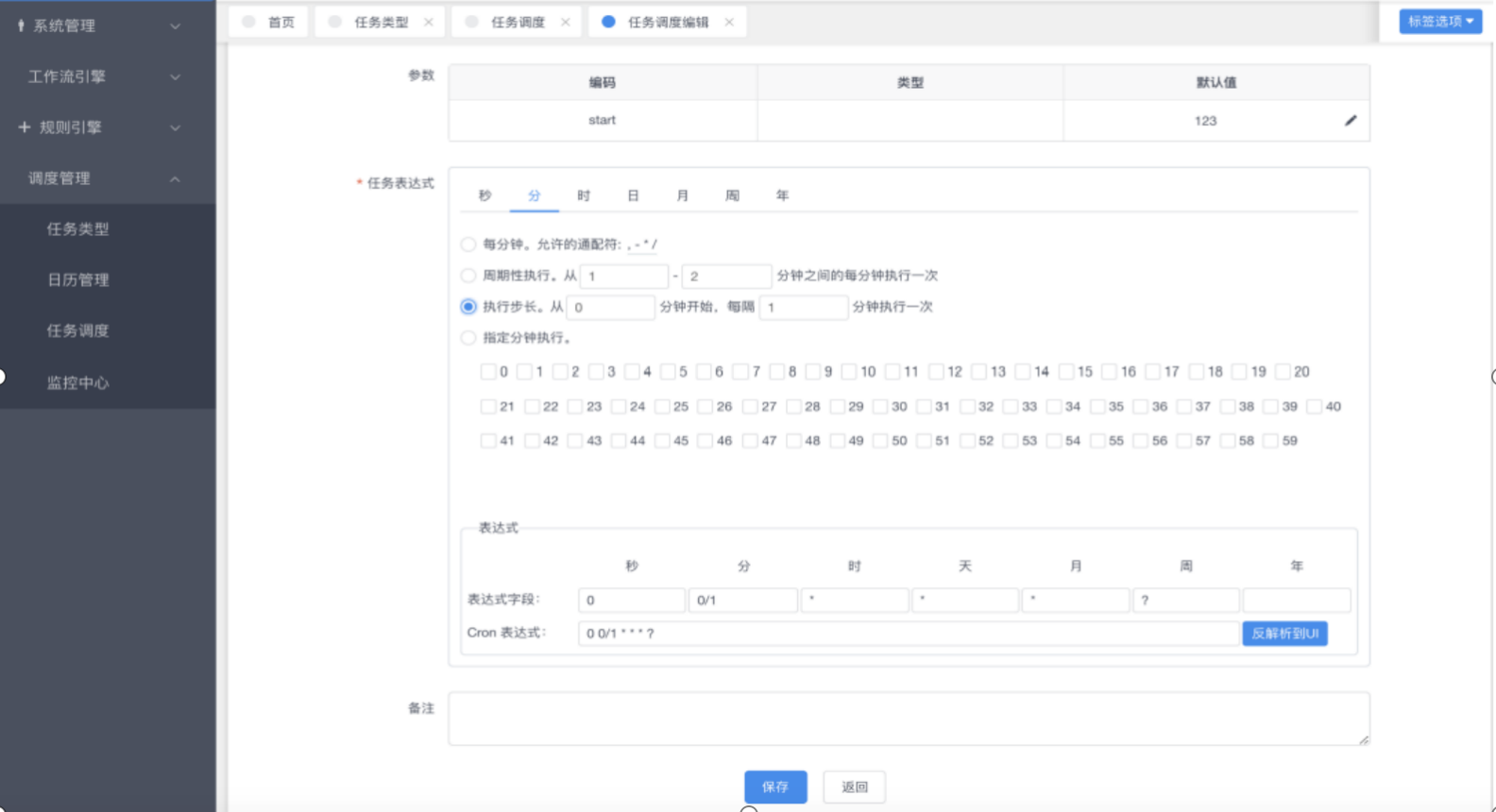This screenshot has width=1496, height=812.
Task: Check the minute 45 checkbox
Action: 662,441
